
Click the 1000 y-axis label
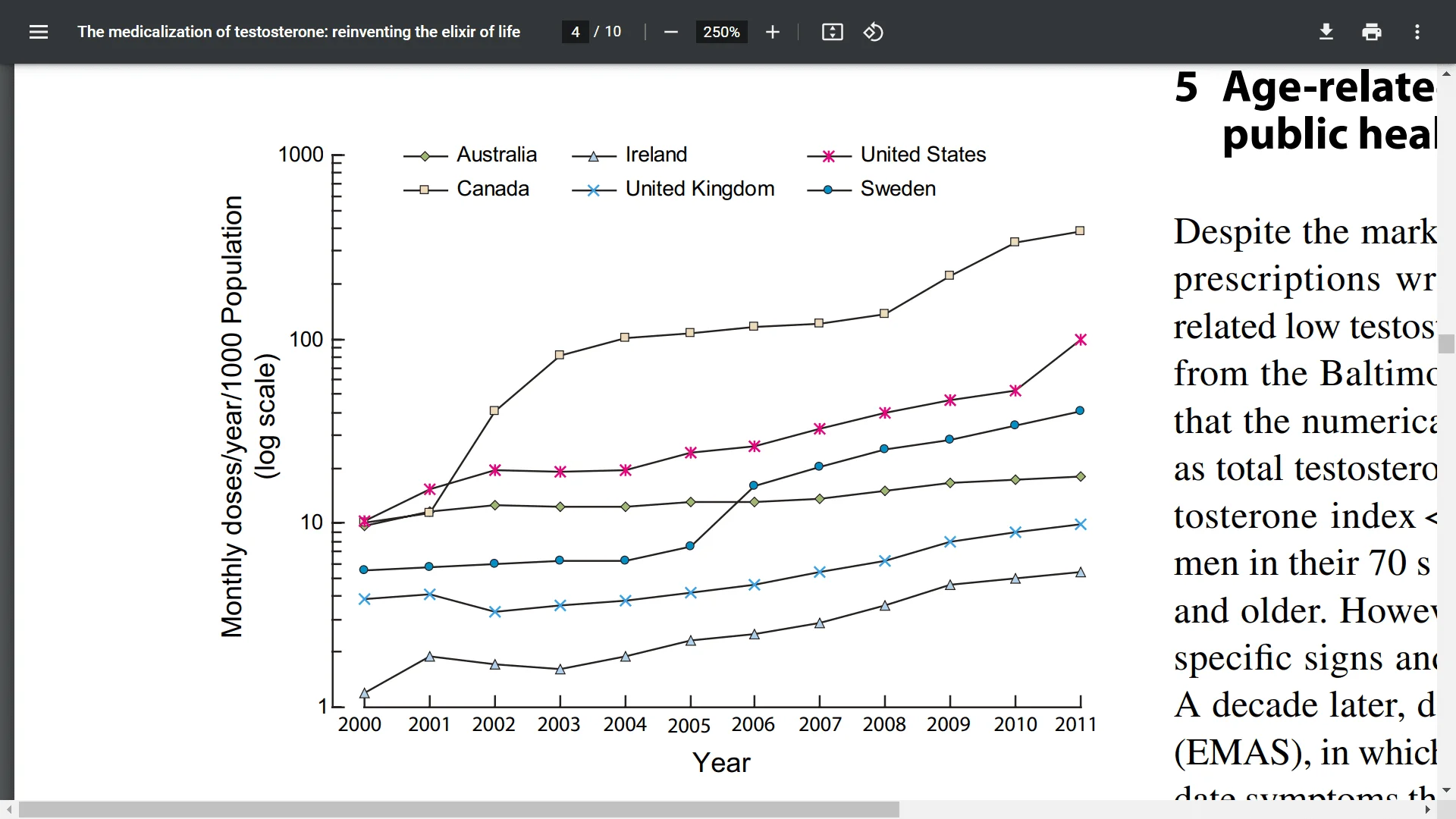(301, 155)
